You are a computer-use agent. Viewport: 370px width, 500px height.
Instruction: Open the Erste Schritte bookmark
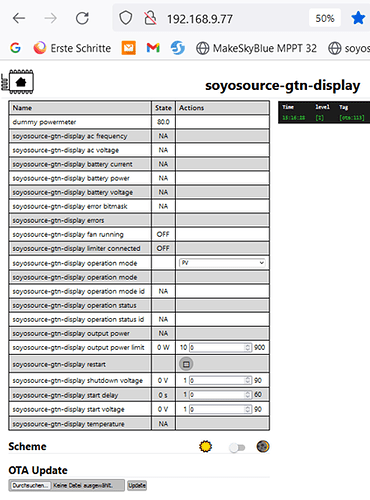coord(72,48)
